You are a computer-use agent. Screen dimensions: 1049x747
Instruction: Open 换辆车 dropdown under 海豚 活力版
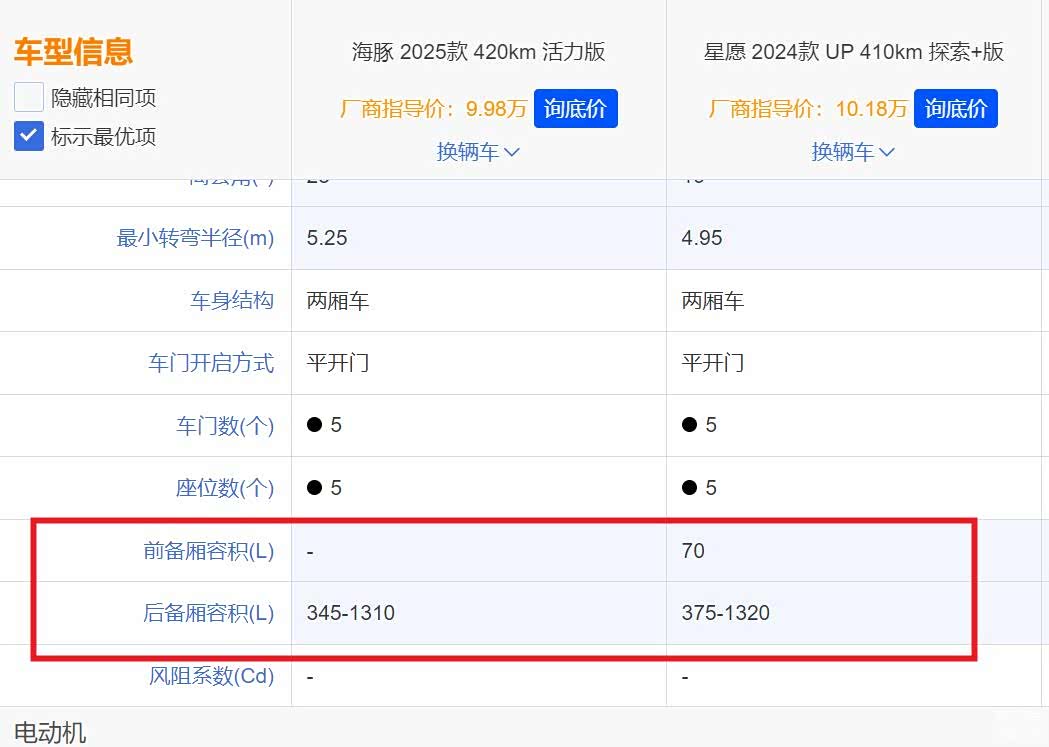(x=478, y=152)
